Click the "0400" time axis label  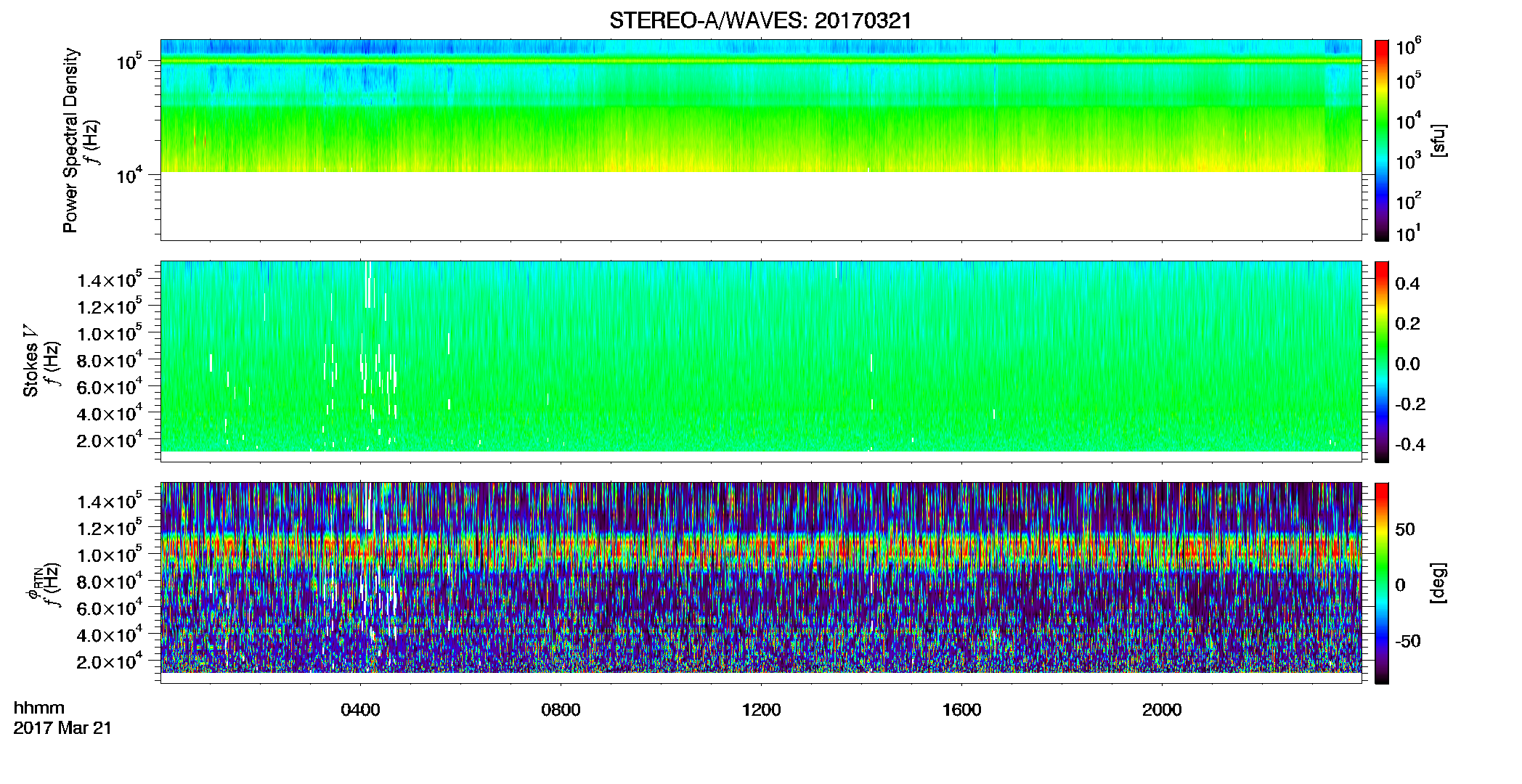click(x=360, y=710)
